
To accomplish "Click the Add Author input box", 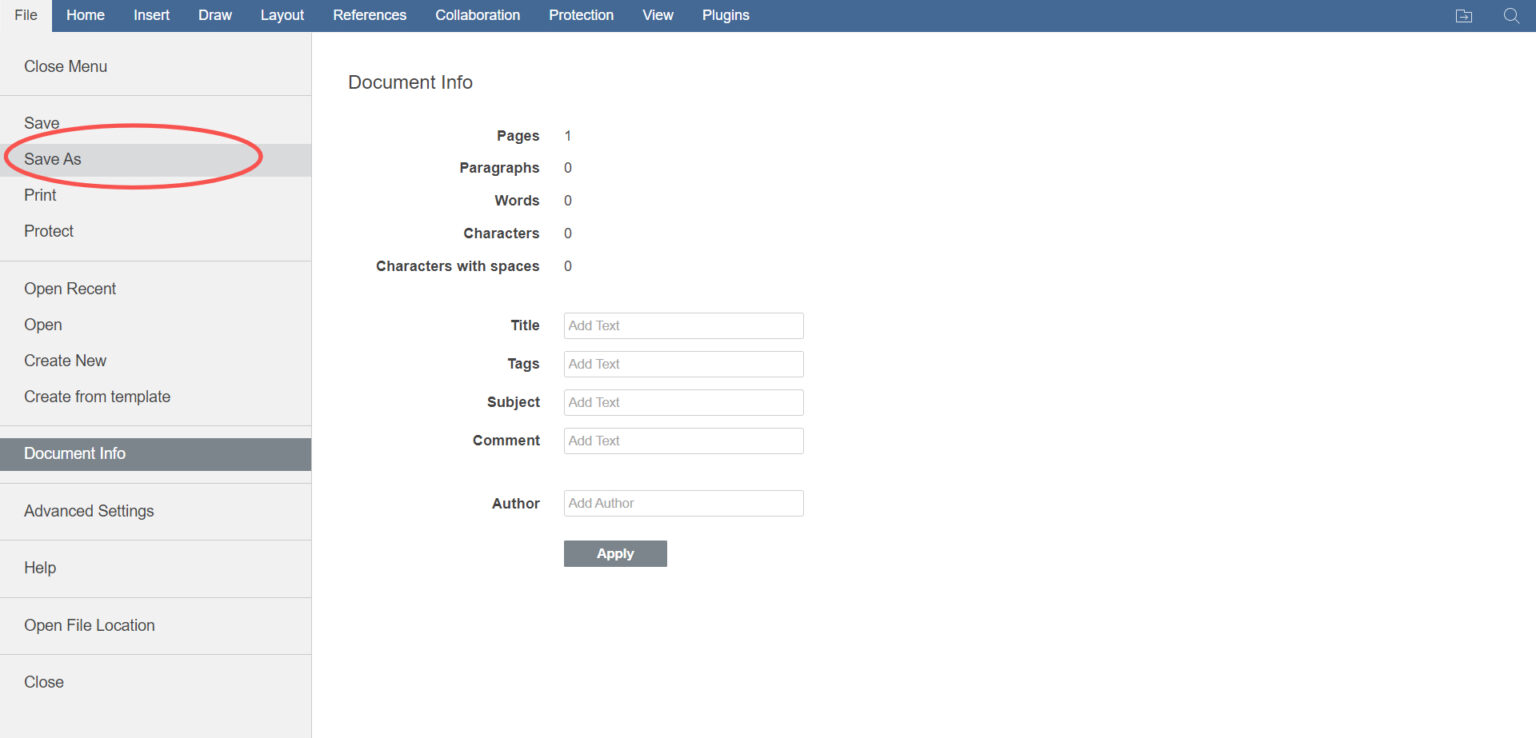I will pyautogui.click(x=683, y=503).
